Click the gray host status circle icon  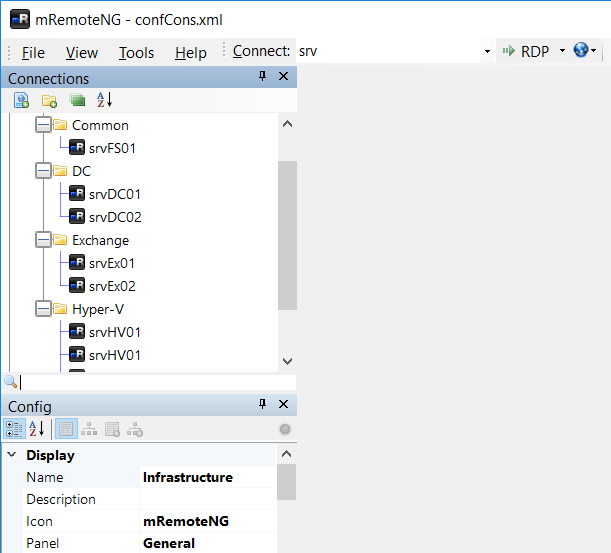[285, 429]
